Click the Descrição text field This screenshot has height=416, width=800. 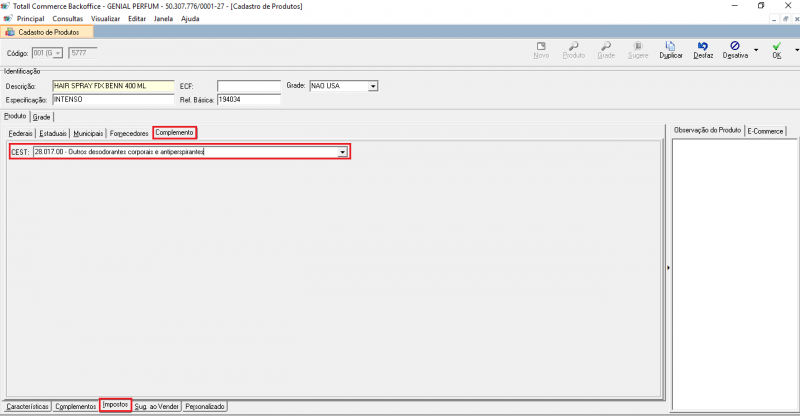[112, 86]
